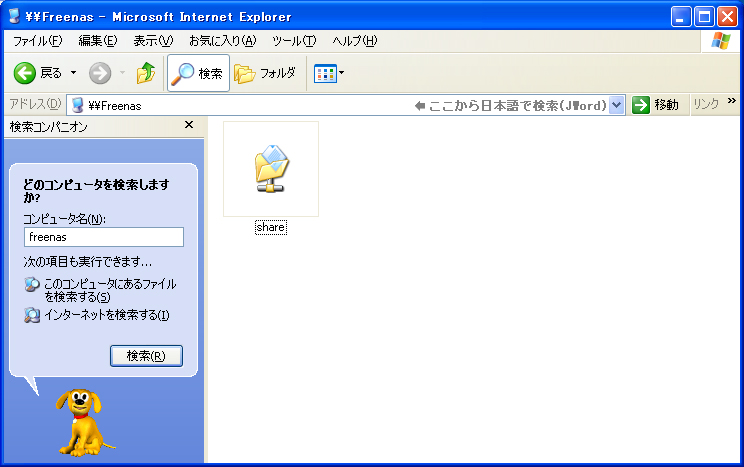Expand the Views dropdown arrow
This screenshot has width=744, height=467.
click(341, 73)
